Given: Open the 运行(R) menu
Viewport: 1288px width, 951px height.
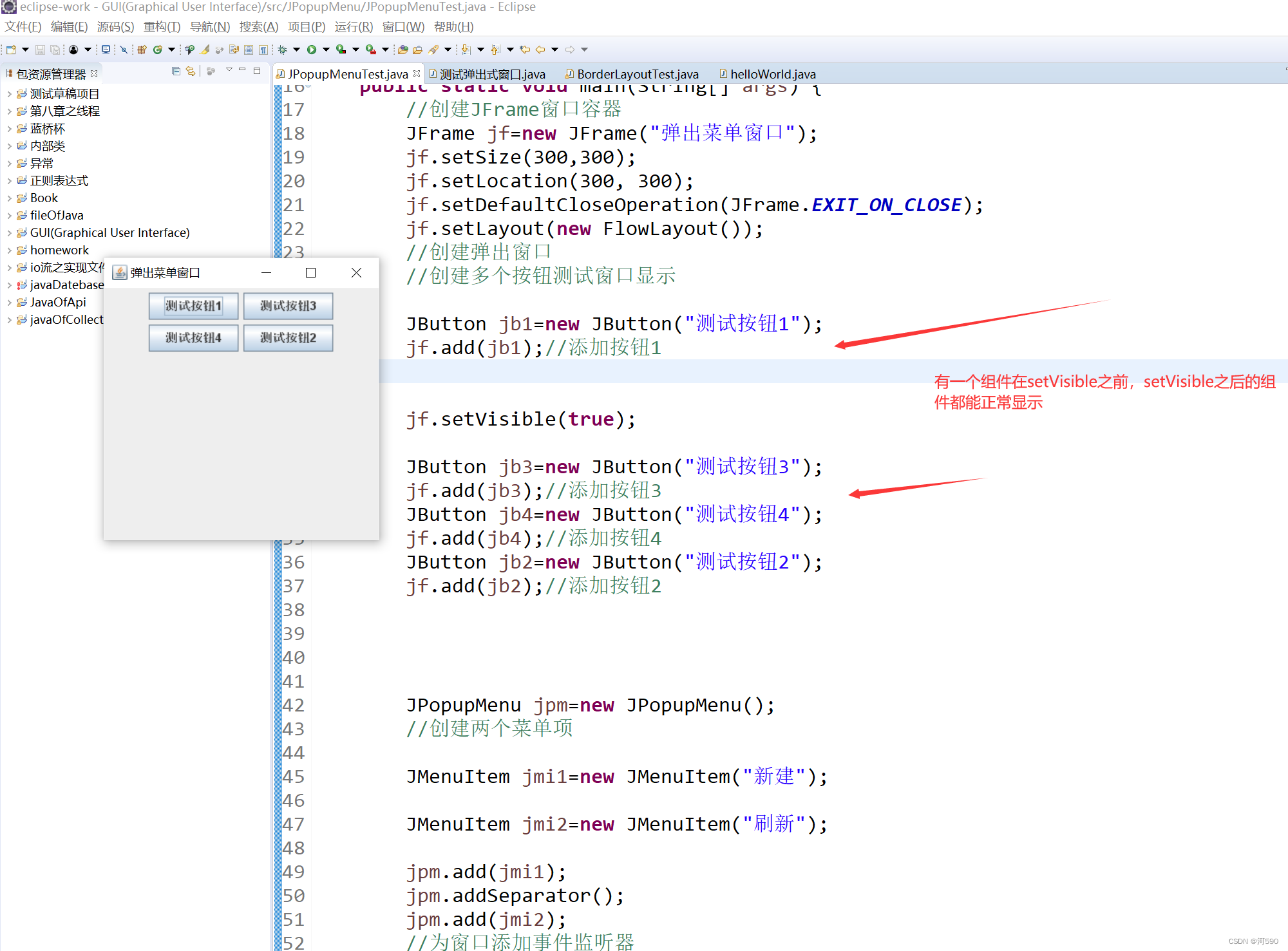Looking at the screenshot, I should [x=353, y=27].
